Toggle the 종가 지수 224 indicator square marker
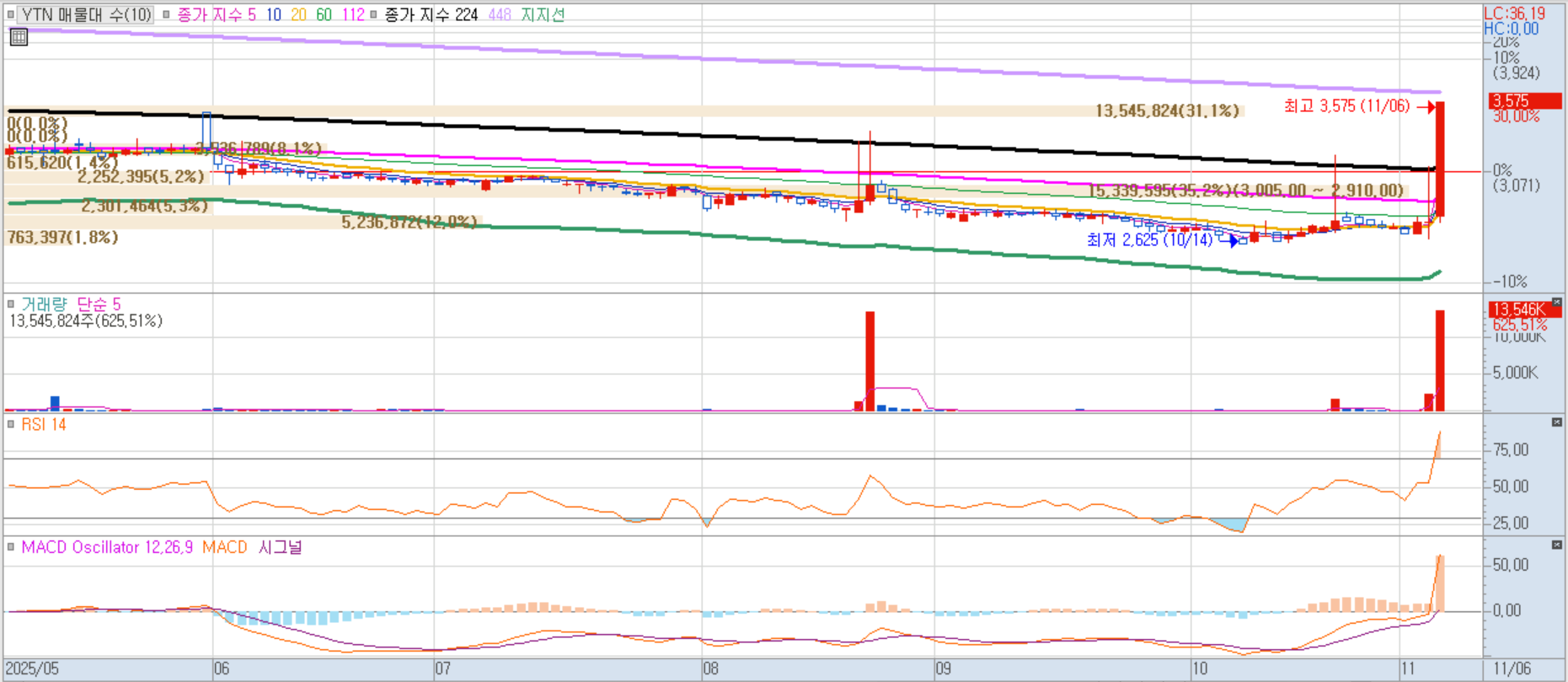This screenshot has width=1568, height=682. (373, 14)
